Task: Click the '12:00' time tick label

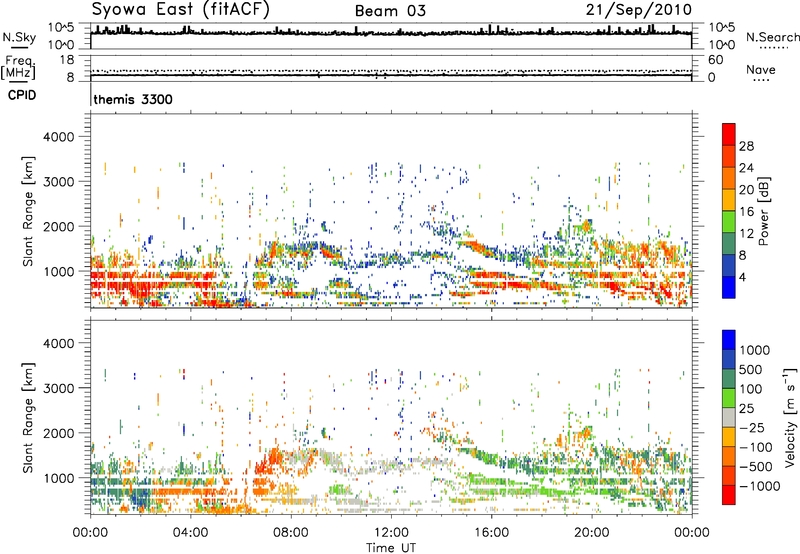Action: click(391, 533)
